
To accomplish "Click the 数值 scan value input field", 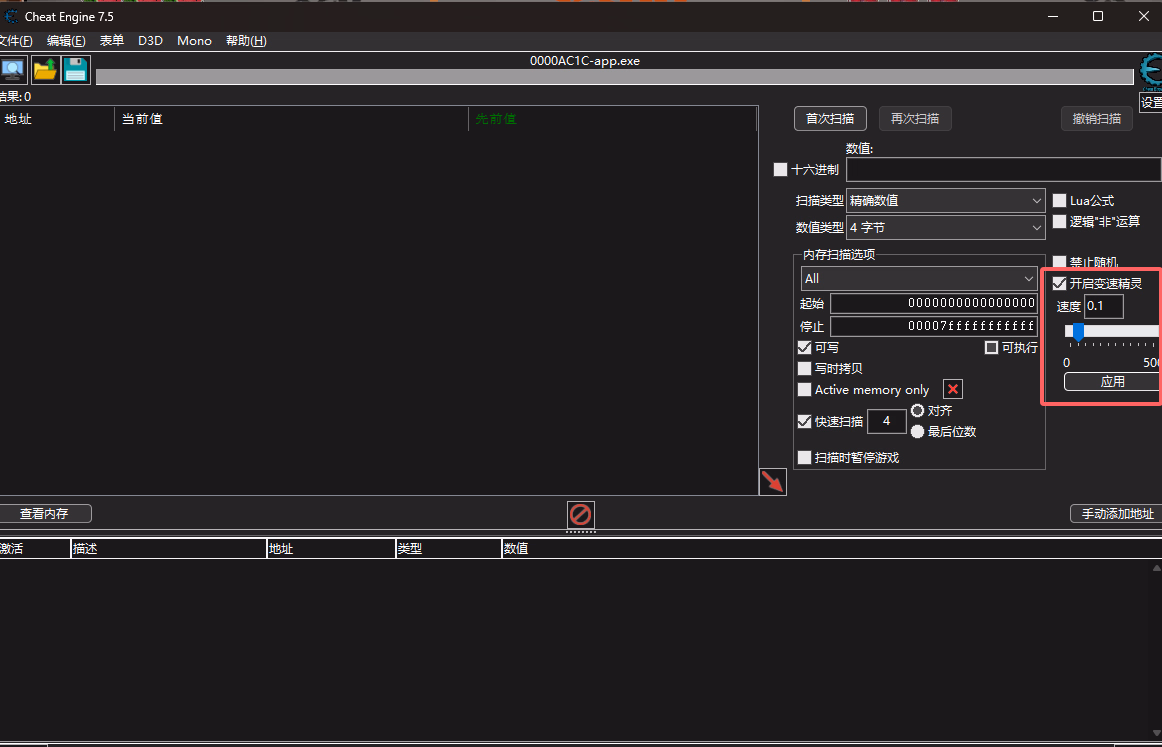I will coord(1003,170).
